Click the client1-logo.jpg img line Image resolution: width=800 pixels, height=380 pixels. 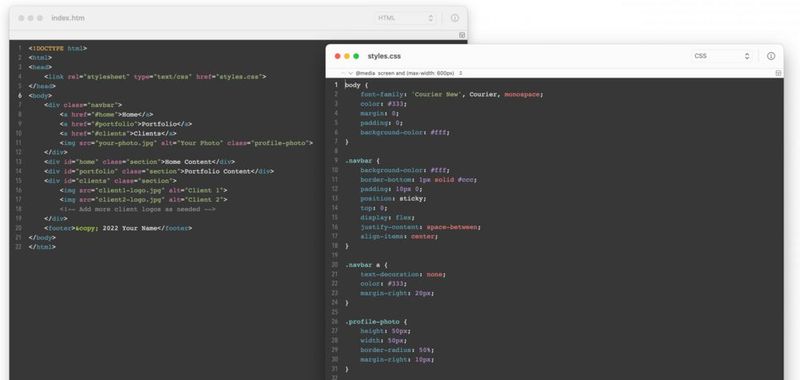click(143, 190)
